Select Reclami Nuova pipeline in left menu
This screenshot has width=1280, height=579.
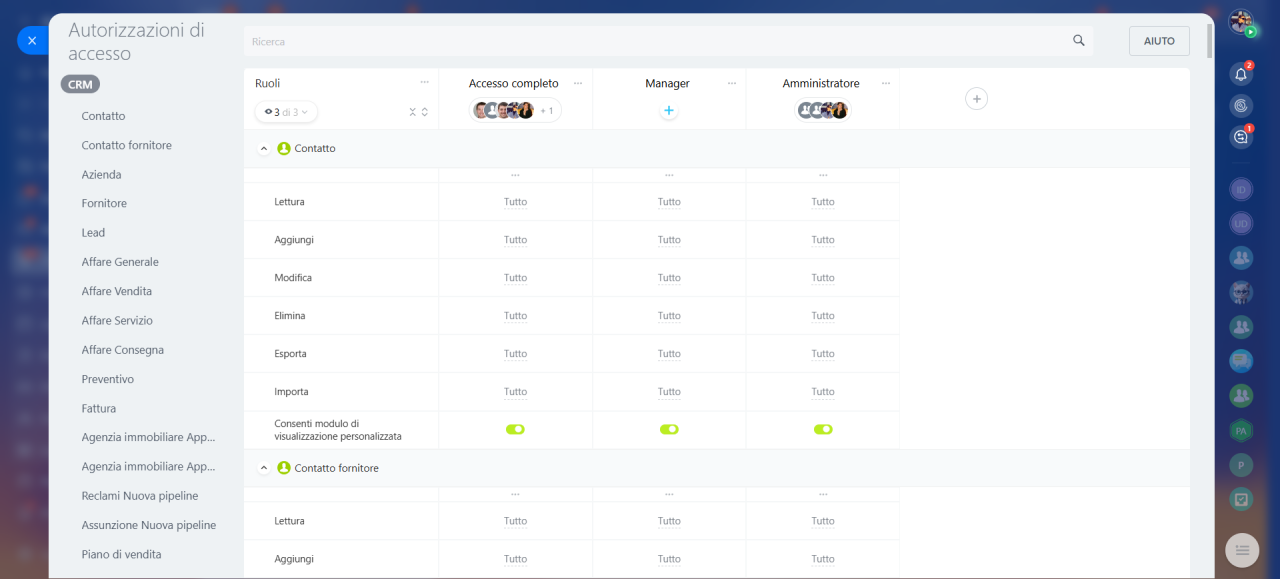[140, 496]
